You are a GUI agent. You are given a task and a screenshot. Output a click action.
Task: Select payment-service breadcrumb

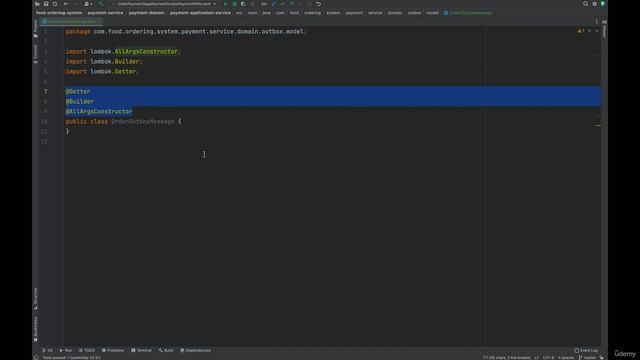coord(105,13)
